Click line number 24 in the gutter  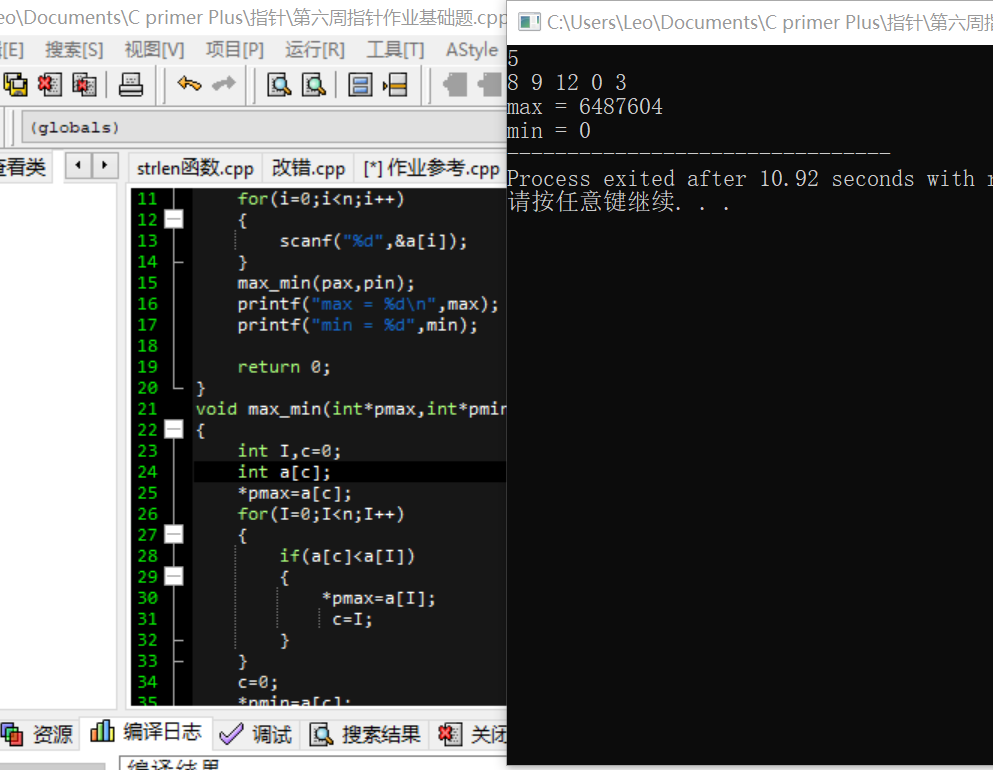pos(148,472)
